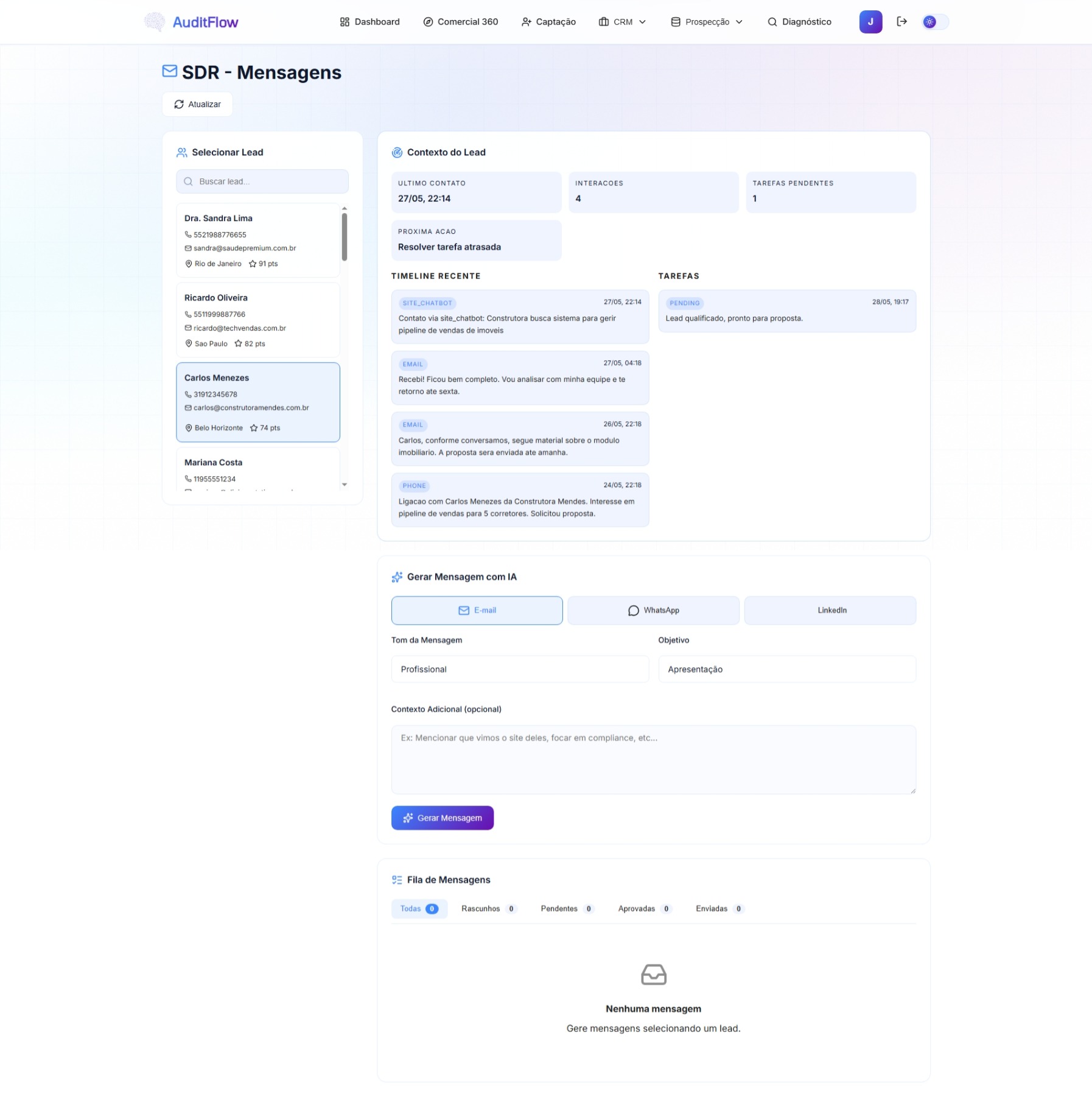Click the Gerar Mensagem button

[443, 818]
